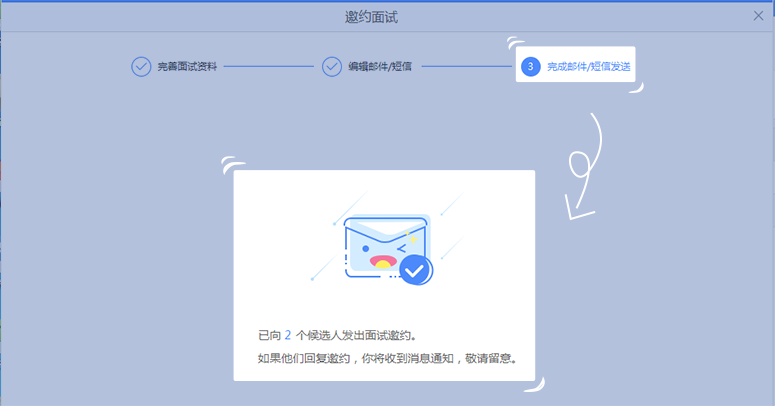Click the number 3 step circle
Image resolution: width=775 pixels, height=406 pixels.
click(x=530, y=66)
